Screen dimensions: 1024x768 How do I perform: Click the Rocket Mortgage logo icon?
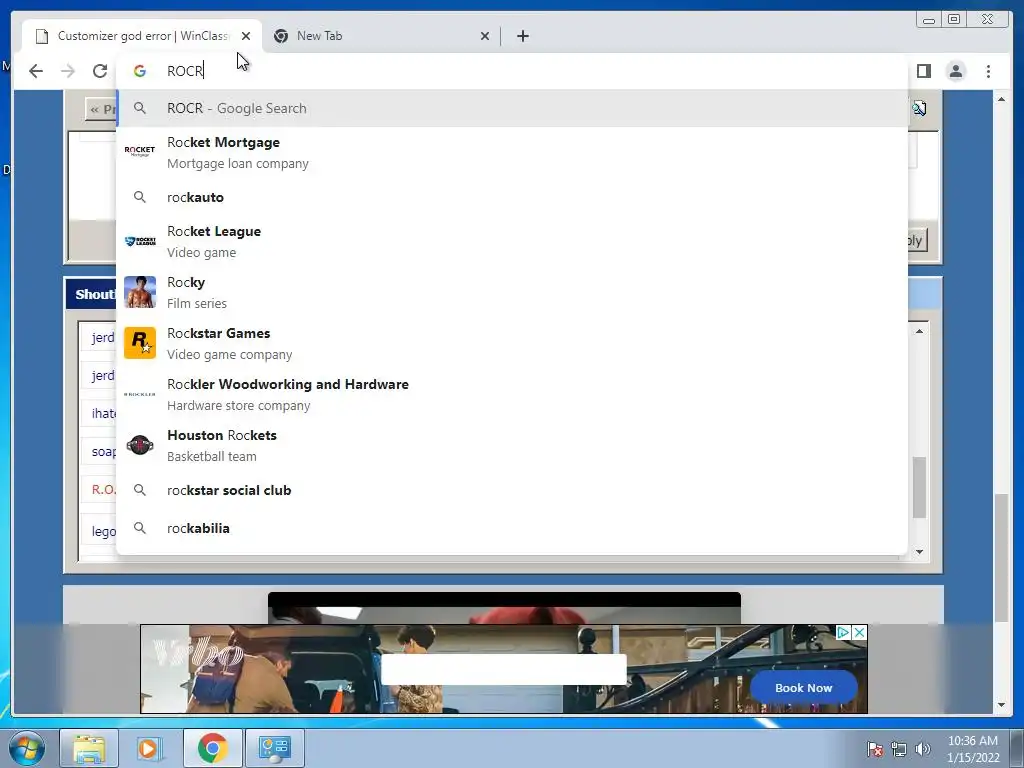(x=140, y=152)
